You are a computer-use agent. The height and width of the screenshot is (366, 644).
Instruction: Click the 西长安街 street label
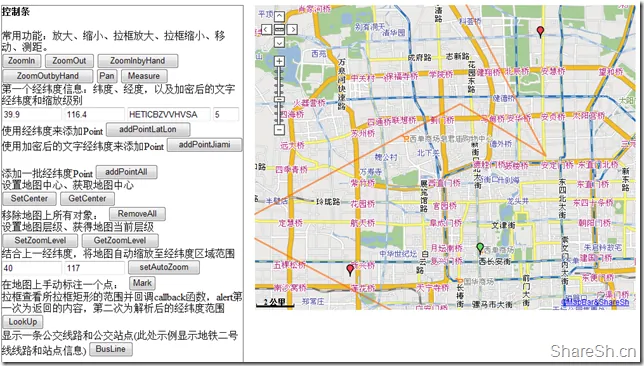tap(495, 261)
